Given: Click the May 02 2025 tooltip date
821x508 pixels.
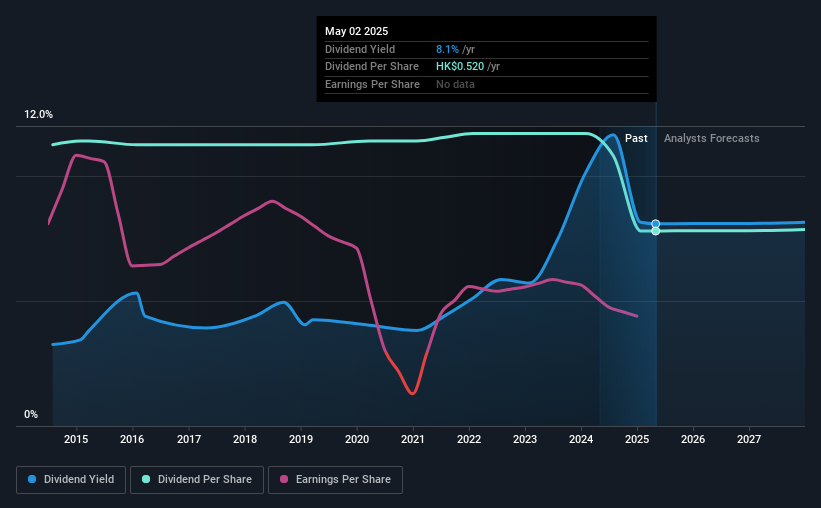Looking at the screenshot, I should [x=357, y=31].
